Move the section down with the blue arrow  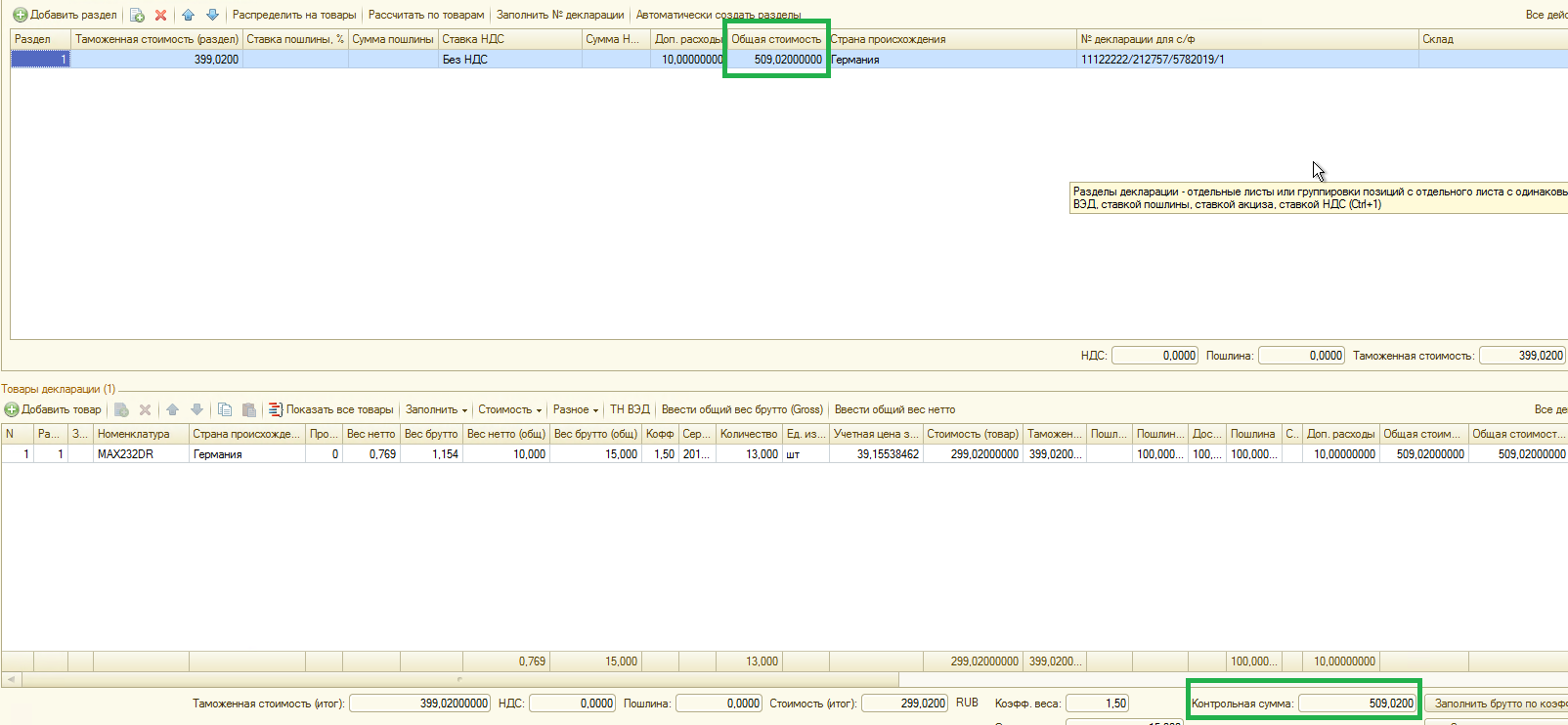point(212,16)
